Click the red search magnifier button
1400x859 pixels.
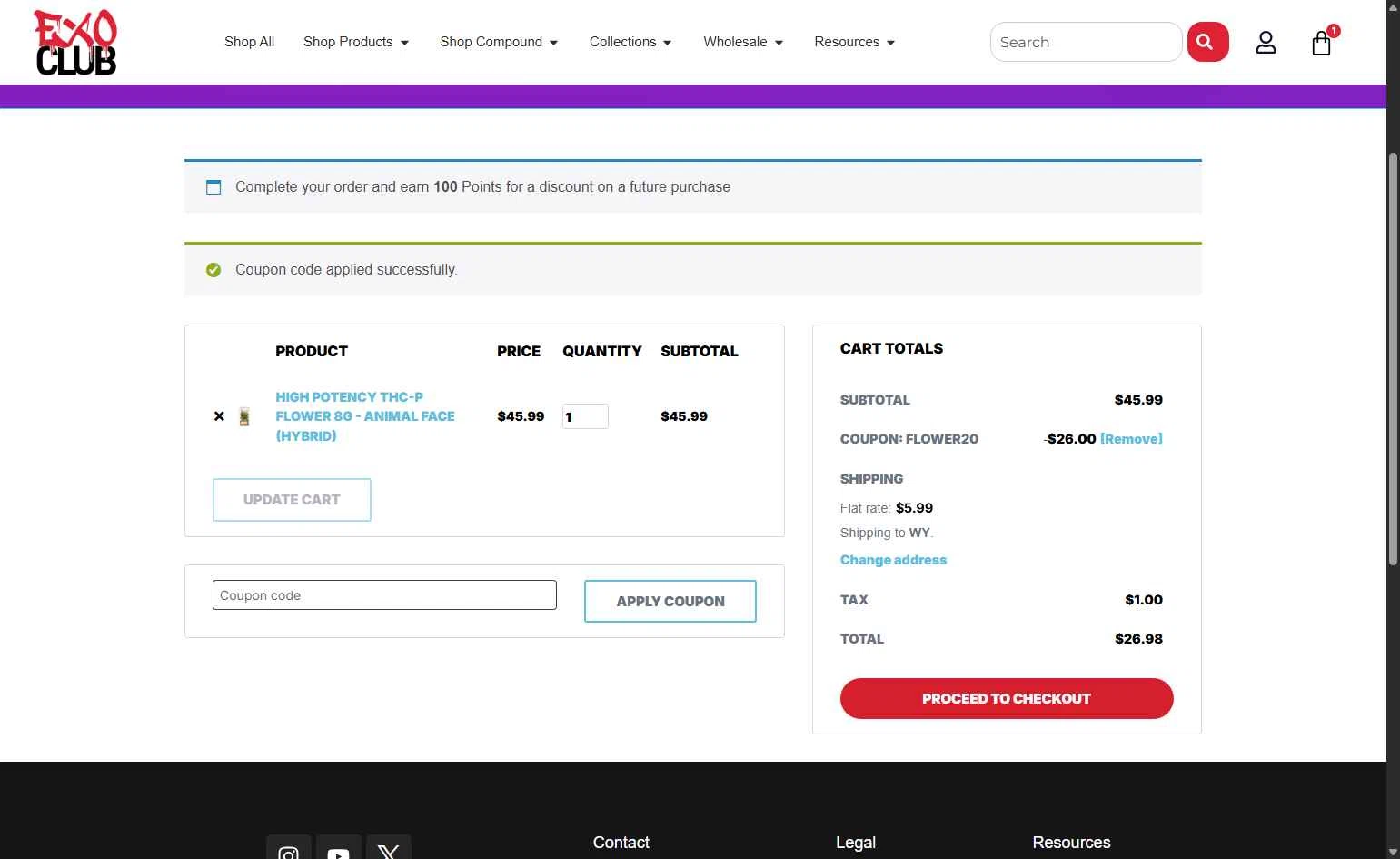1207,42
